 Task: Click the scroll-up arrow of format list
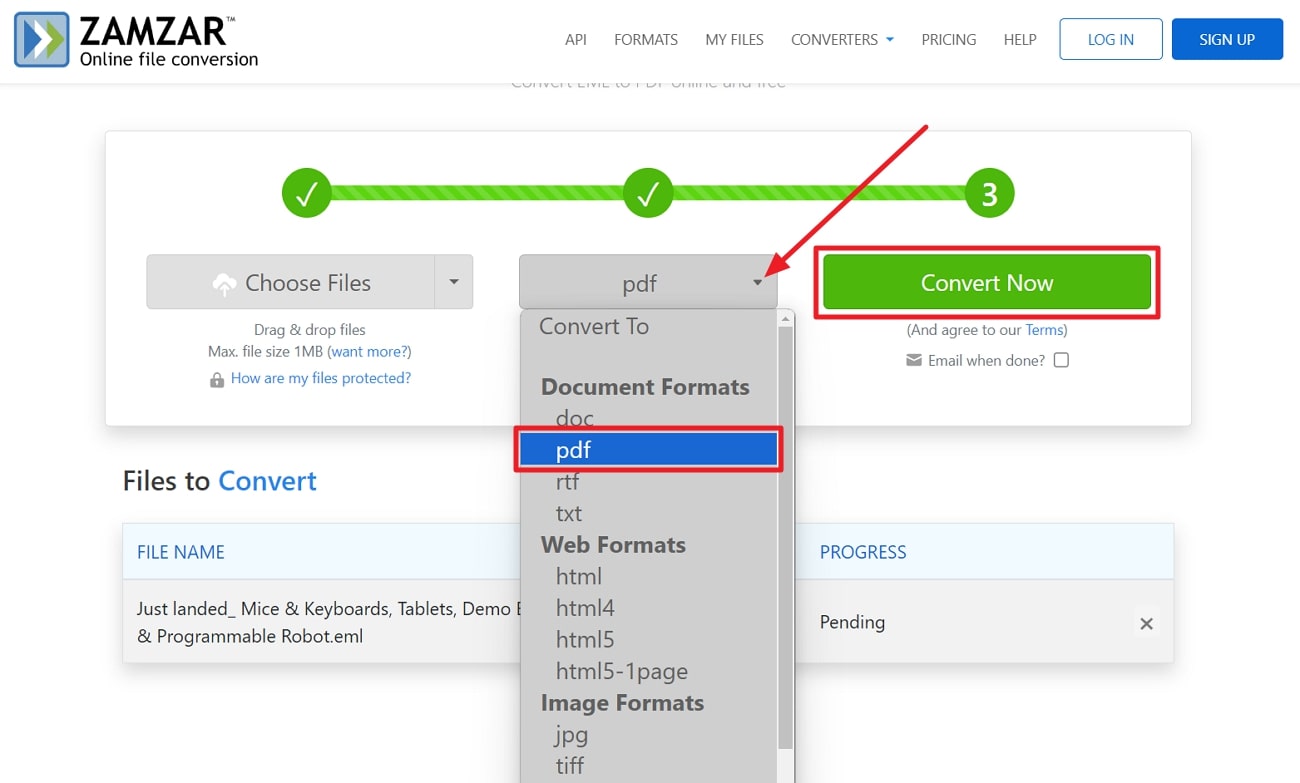(786, 319)
